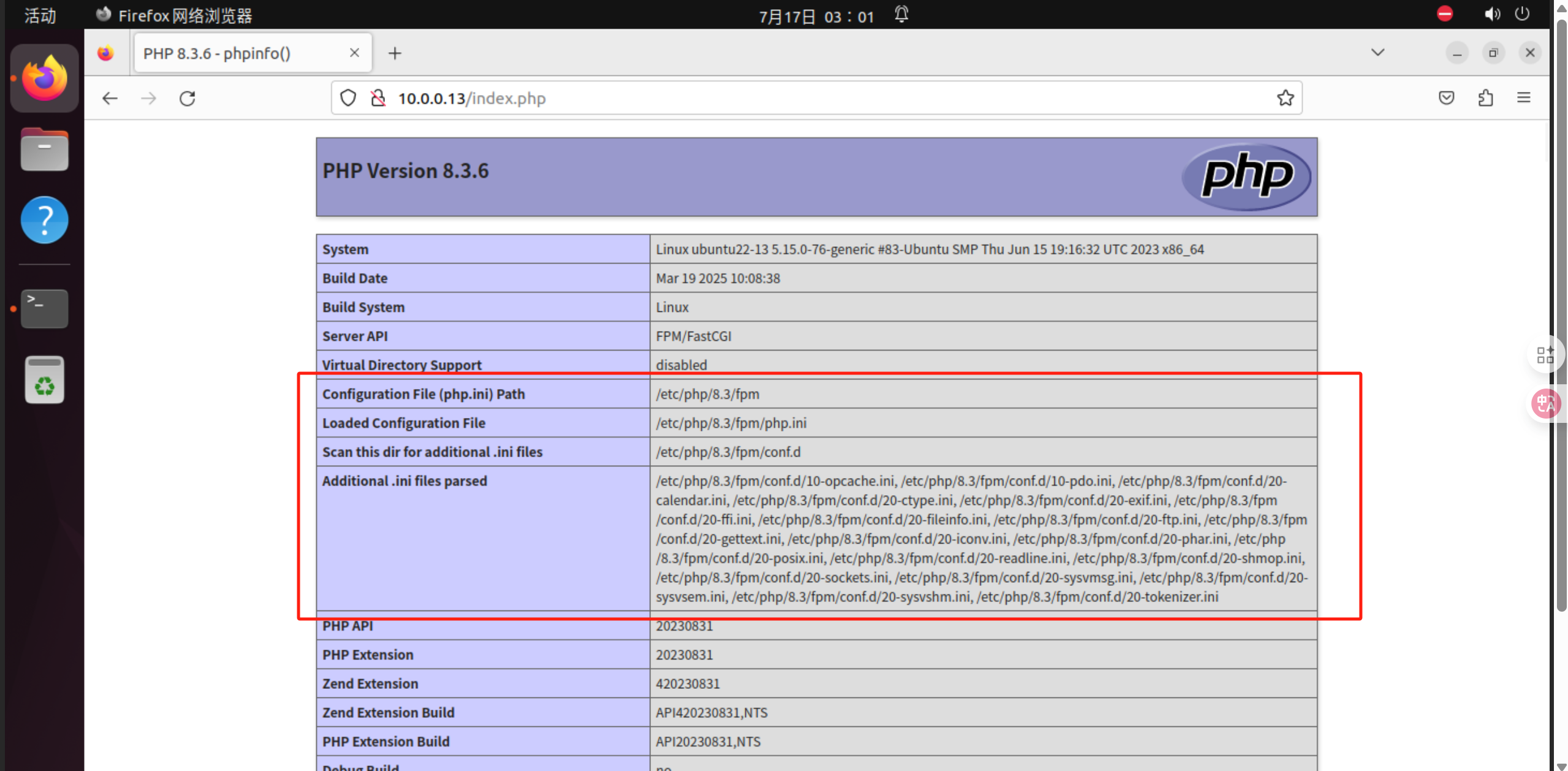Screen dimensions: 1568x771
Task: Expand the list all tabs dropdown
Action: (1377, 53)
